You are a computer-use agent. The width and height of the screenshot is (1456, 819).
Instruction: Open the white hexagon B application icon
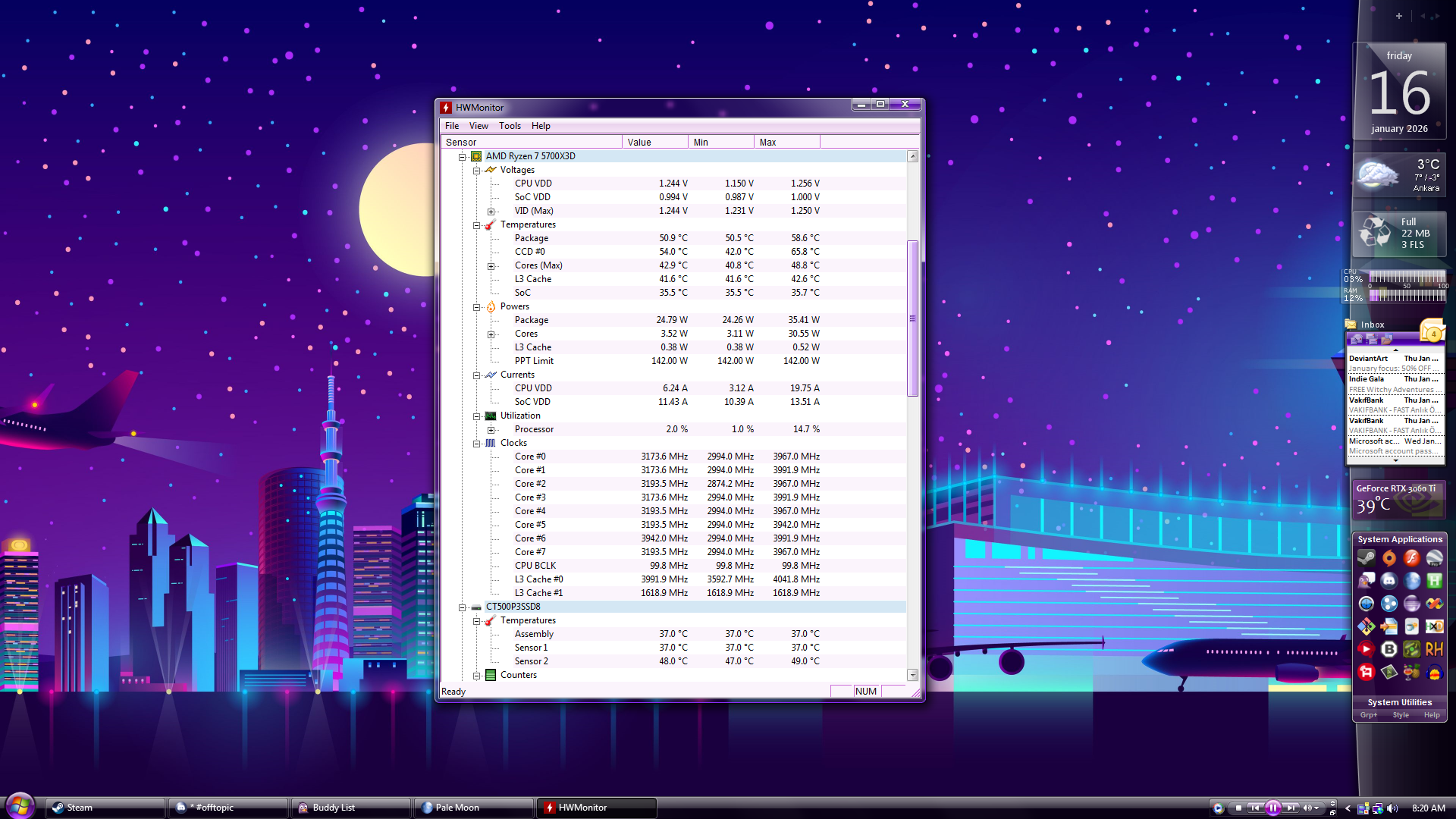(x=1389, y=649)
